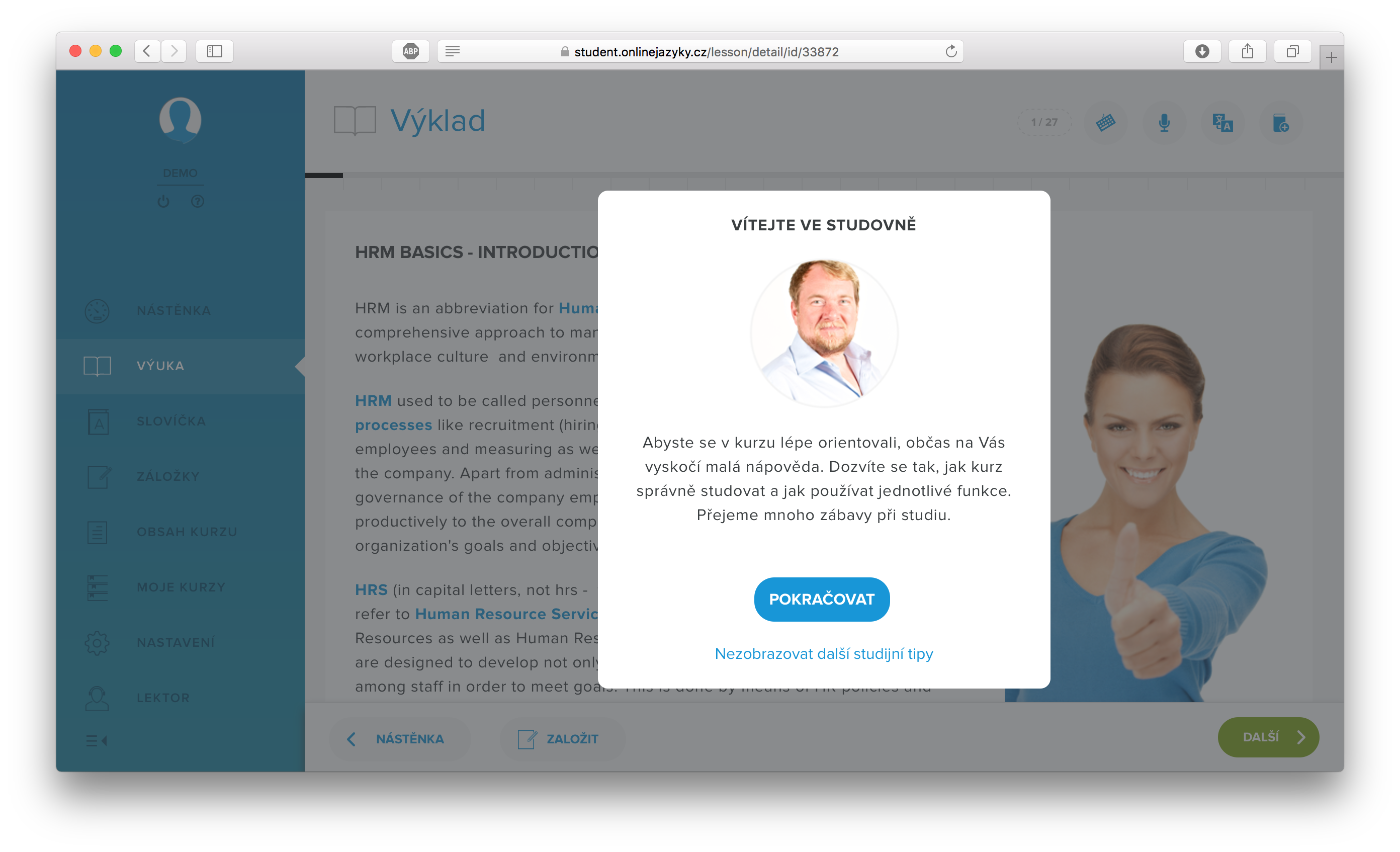Return via bottom Nástěnka back button
The image size is (1400, 852).
click(399, 738)
